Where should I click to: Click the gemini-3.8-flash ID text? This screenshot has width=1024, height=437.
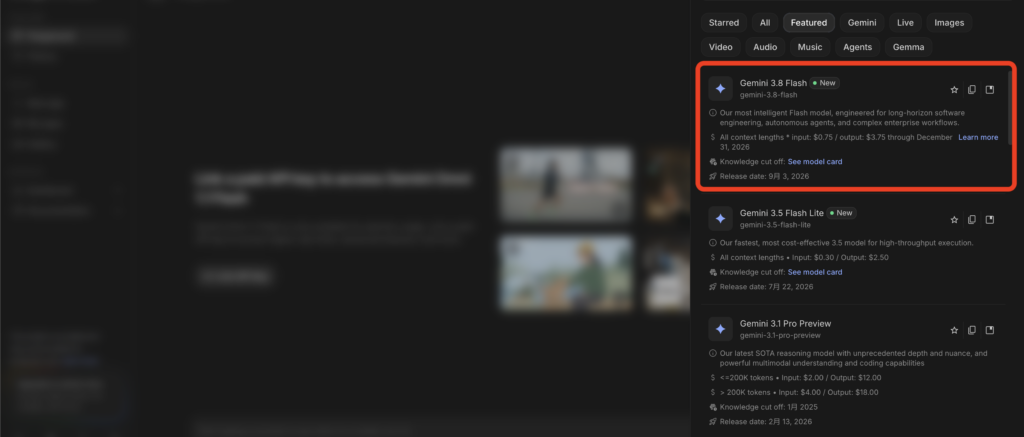769,95
